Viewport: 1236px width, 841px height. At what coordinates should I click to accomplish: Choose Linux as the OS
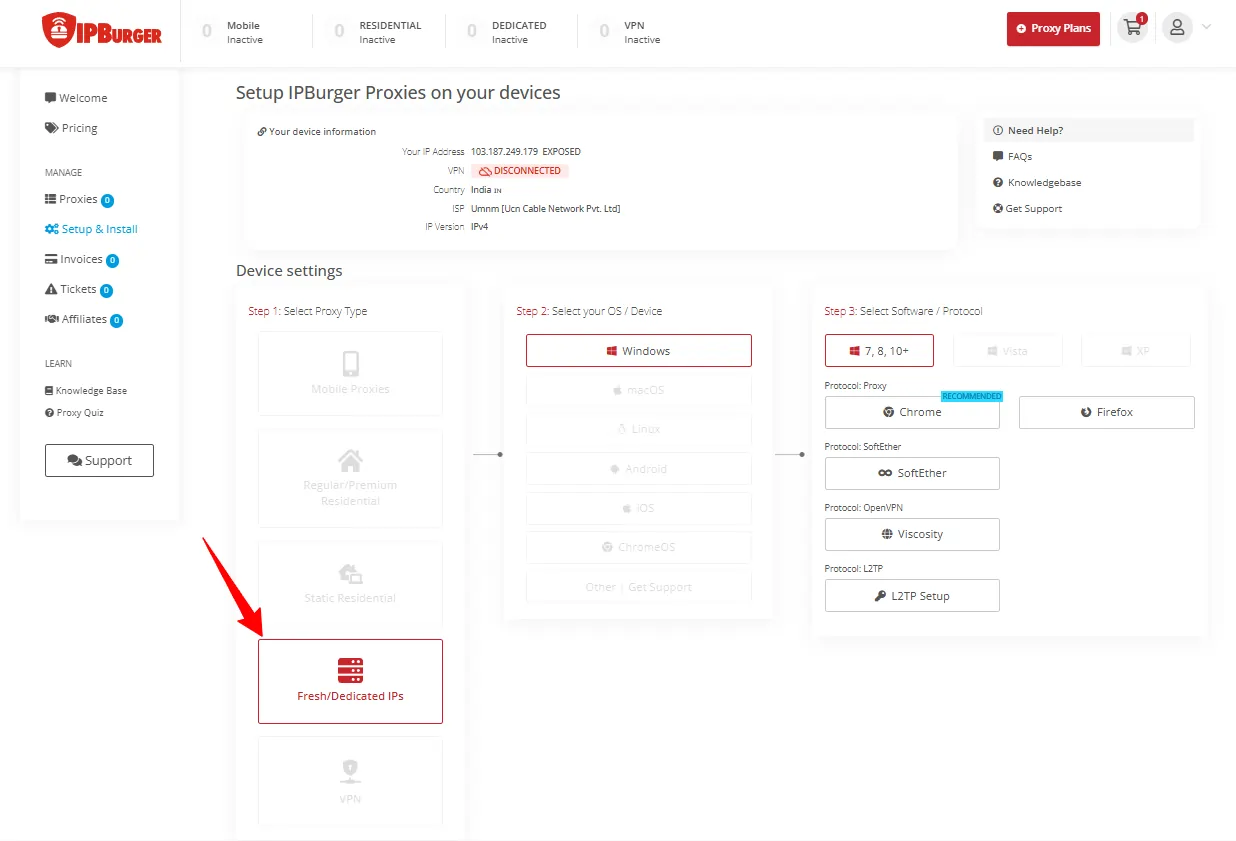tap(639, 429)
